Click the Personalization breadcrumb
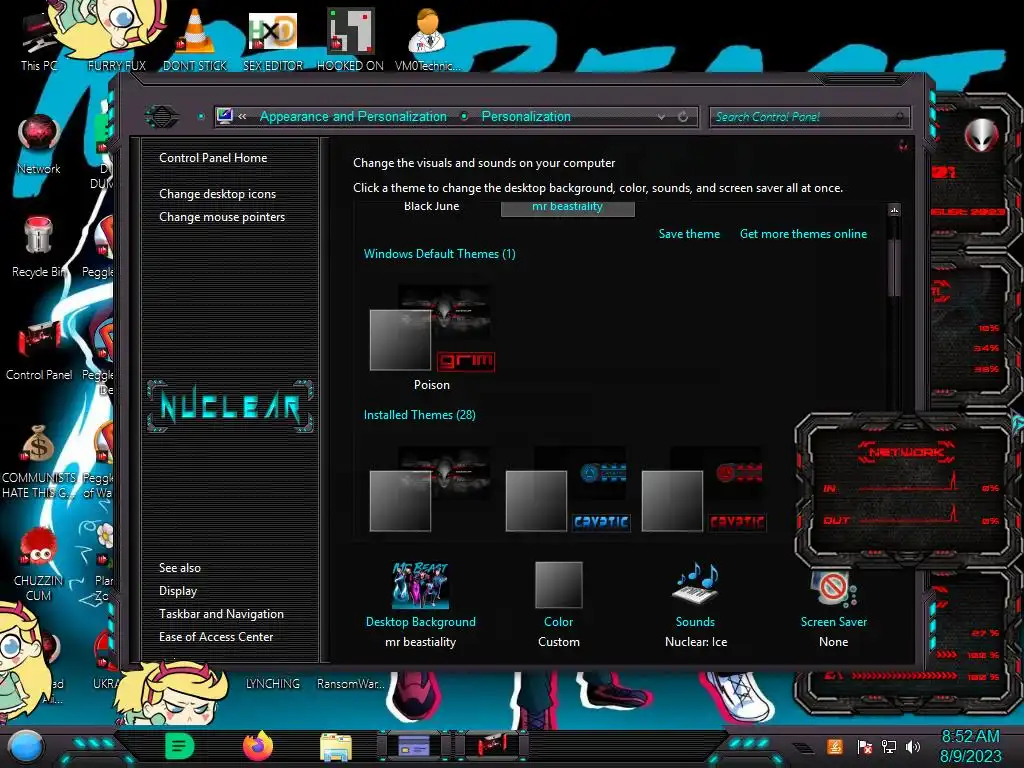 pyautogui.click(x=526, y=116)
